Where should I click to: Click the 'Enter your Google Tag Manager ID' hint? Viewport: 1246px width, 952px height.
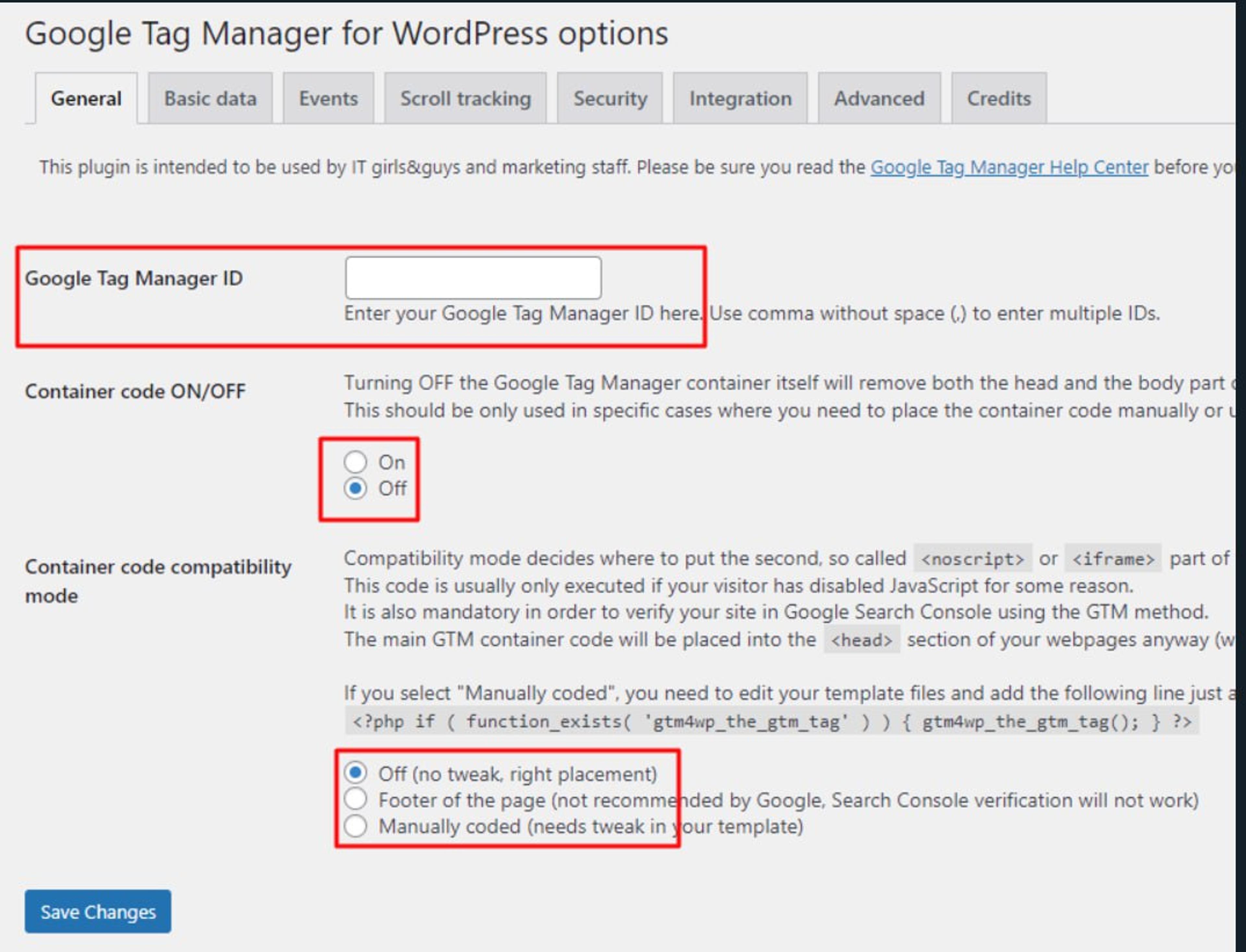point(752,313)
